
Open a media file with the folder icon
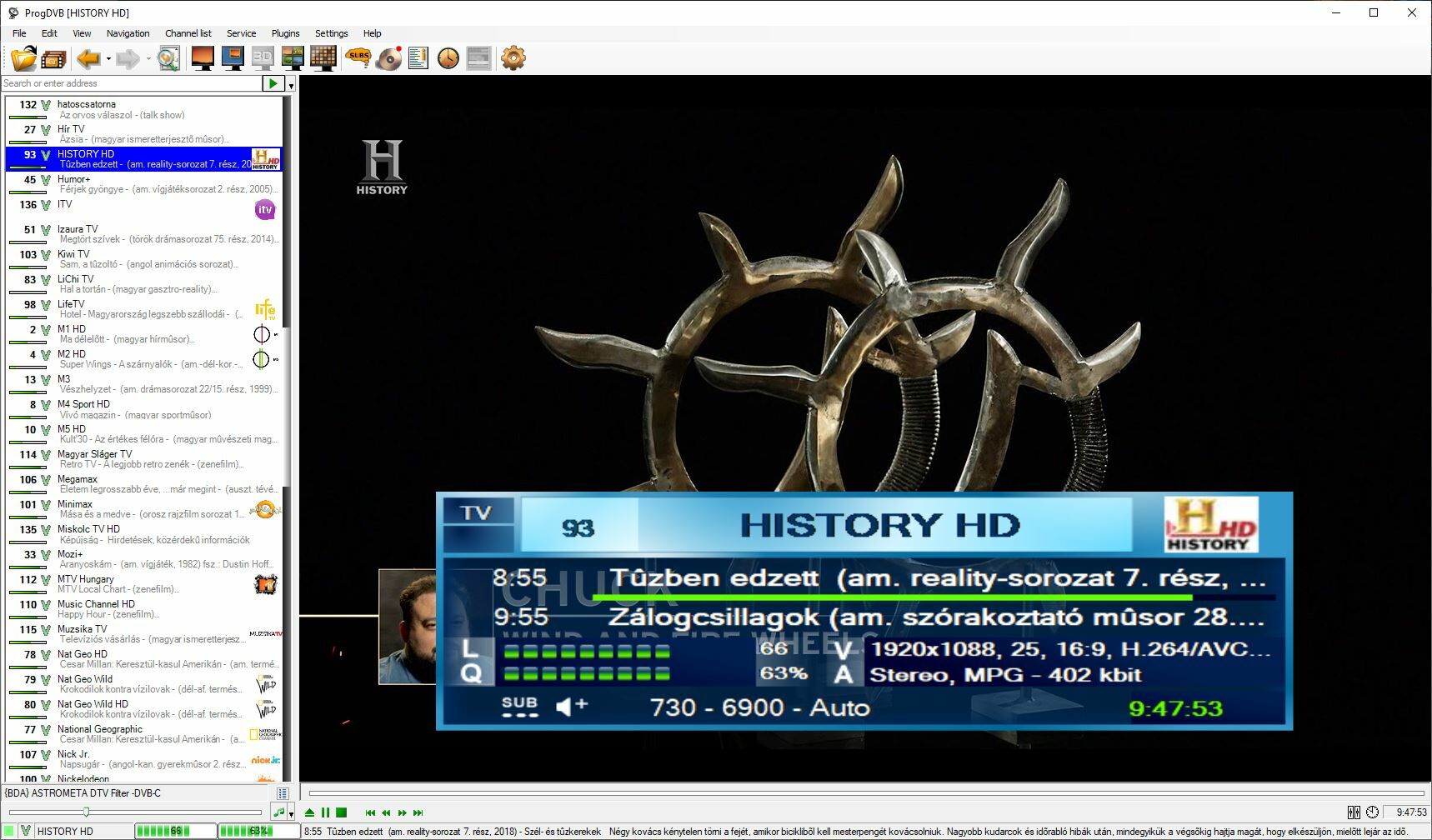point(23,58)
